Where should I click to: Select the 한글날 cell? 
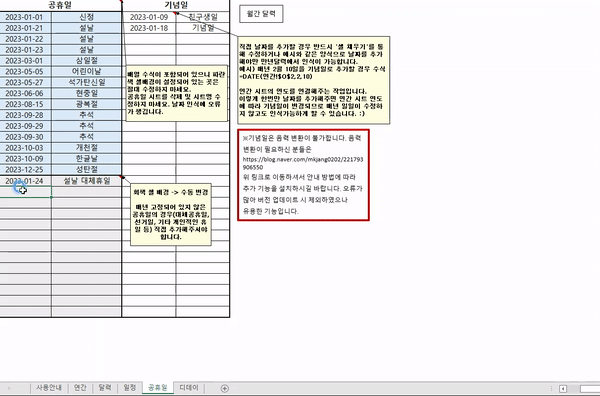tap(86, 159)
